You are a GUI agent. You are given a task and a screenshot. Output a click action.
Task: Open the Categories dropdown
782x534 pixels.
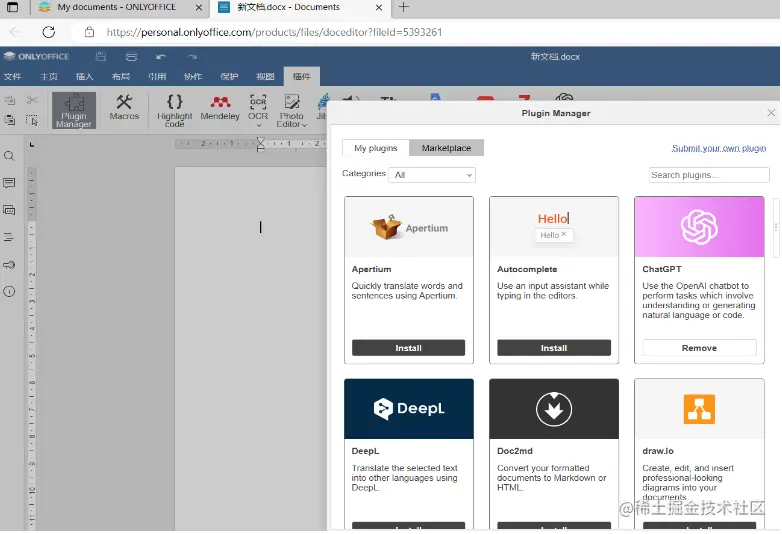[x=432, y=175]
